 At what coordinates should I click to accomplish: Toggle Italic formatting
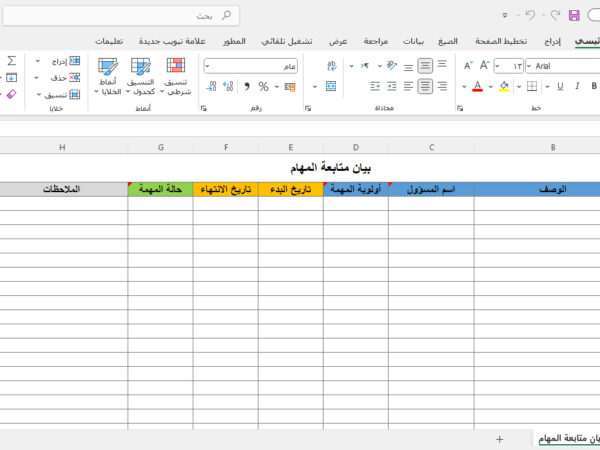point(577,86)
